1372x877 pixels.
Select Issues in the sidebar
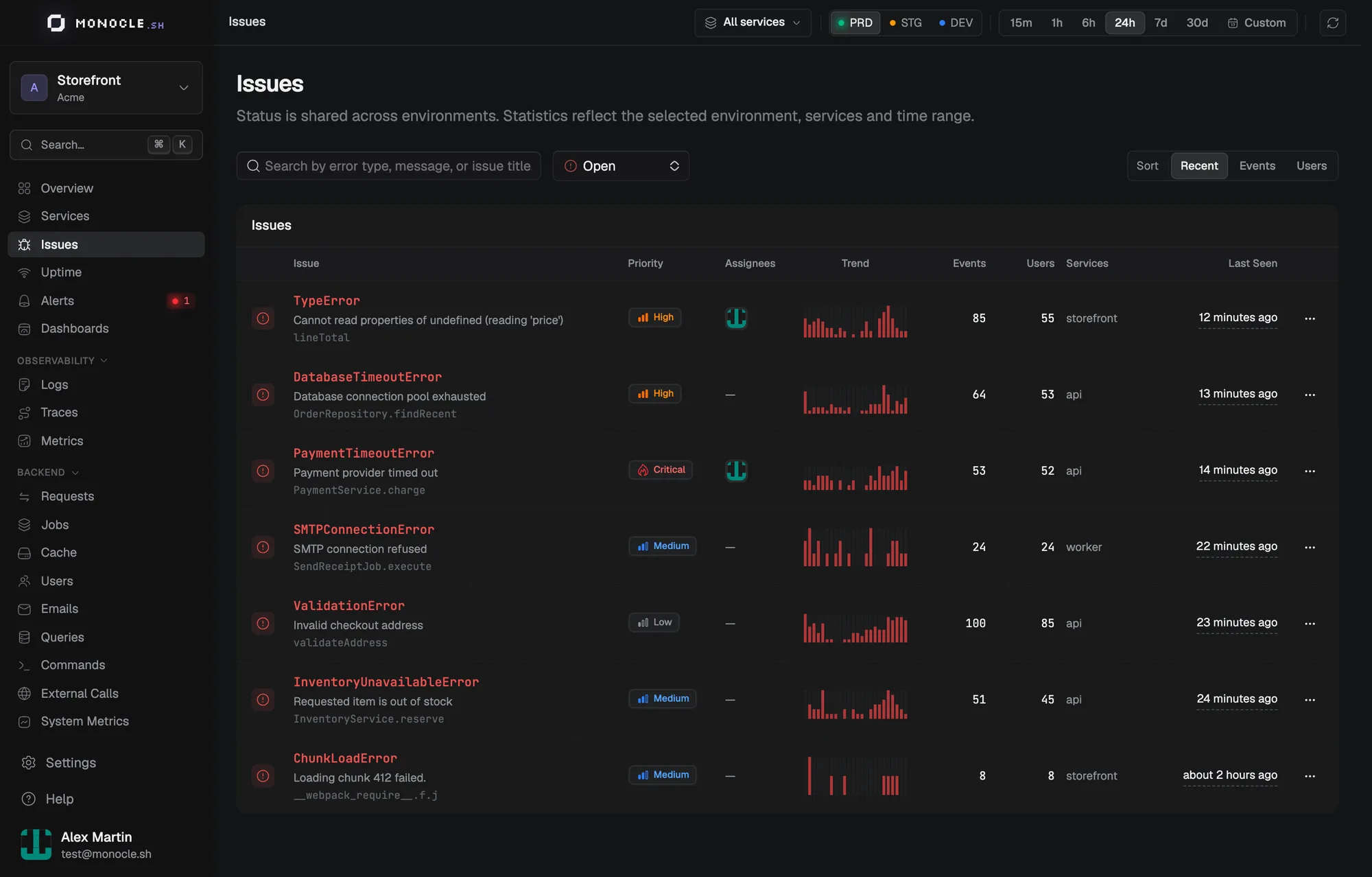(106, 244)
